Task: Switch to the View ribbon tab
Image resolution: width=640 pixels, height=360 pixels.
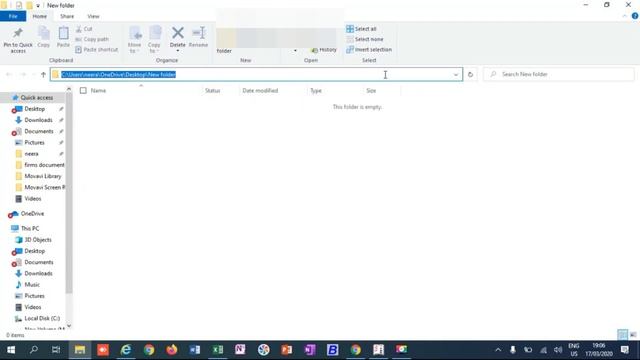Action: click(x=93, y=16)
